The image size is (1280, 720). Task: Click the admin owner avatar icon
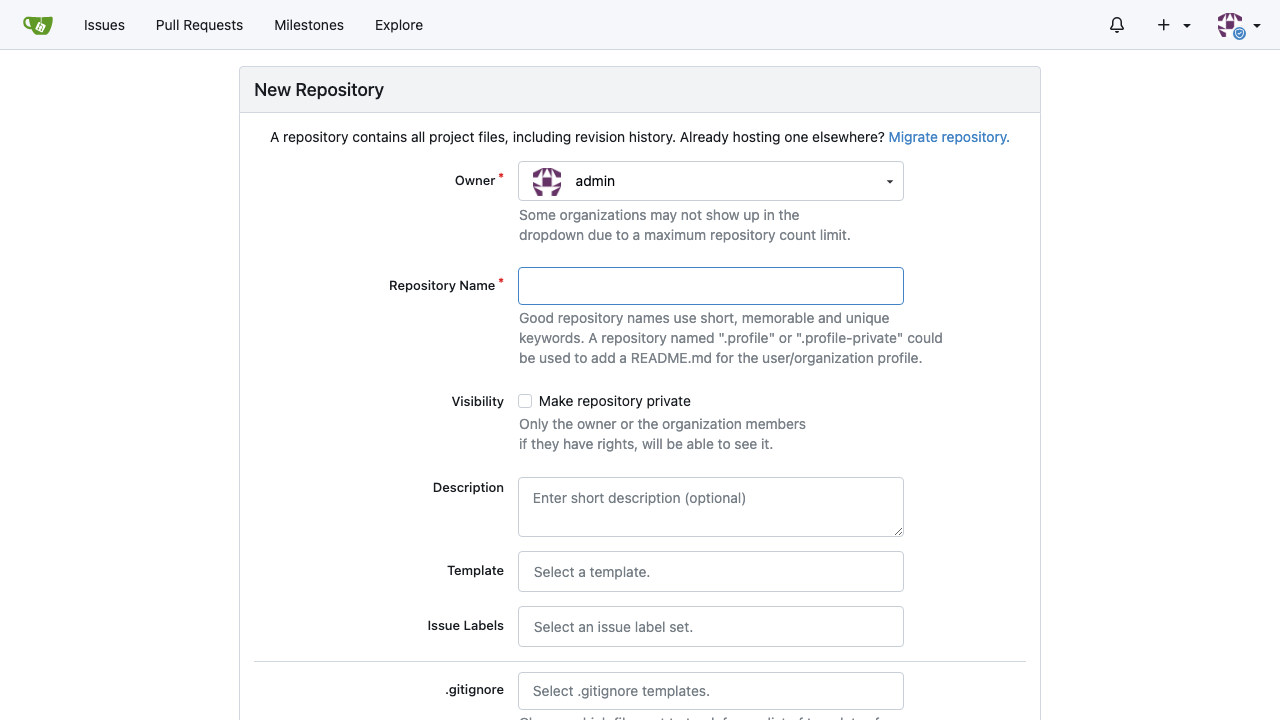547,181
